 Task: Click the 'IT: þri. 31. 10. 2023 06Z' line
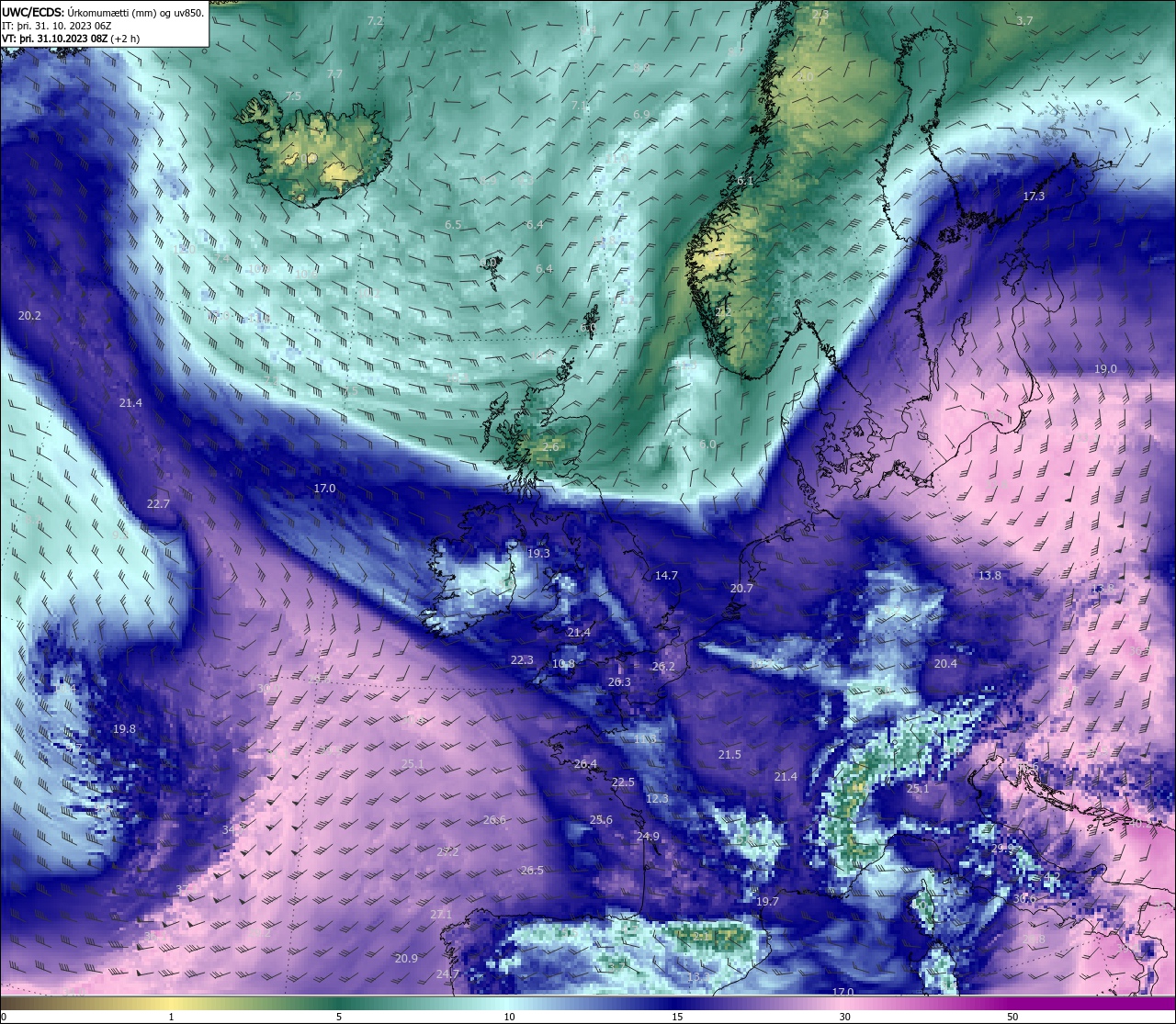point(56,26)
